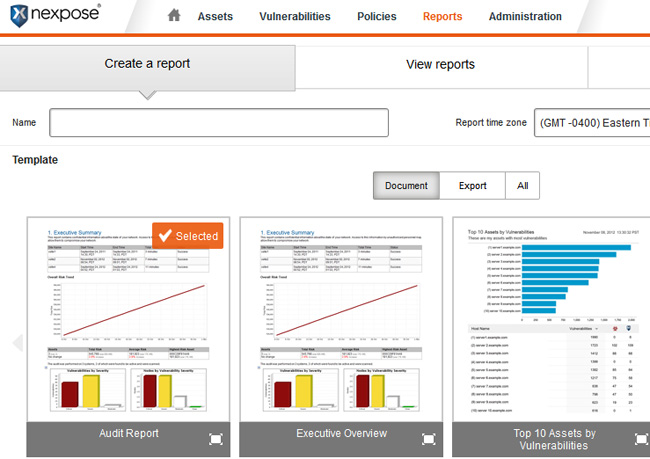Click the Selected badge on Audit Report

click(x=188, y=236)
